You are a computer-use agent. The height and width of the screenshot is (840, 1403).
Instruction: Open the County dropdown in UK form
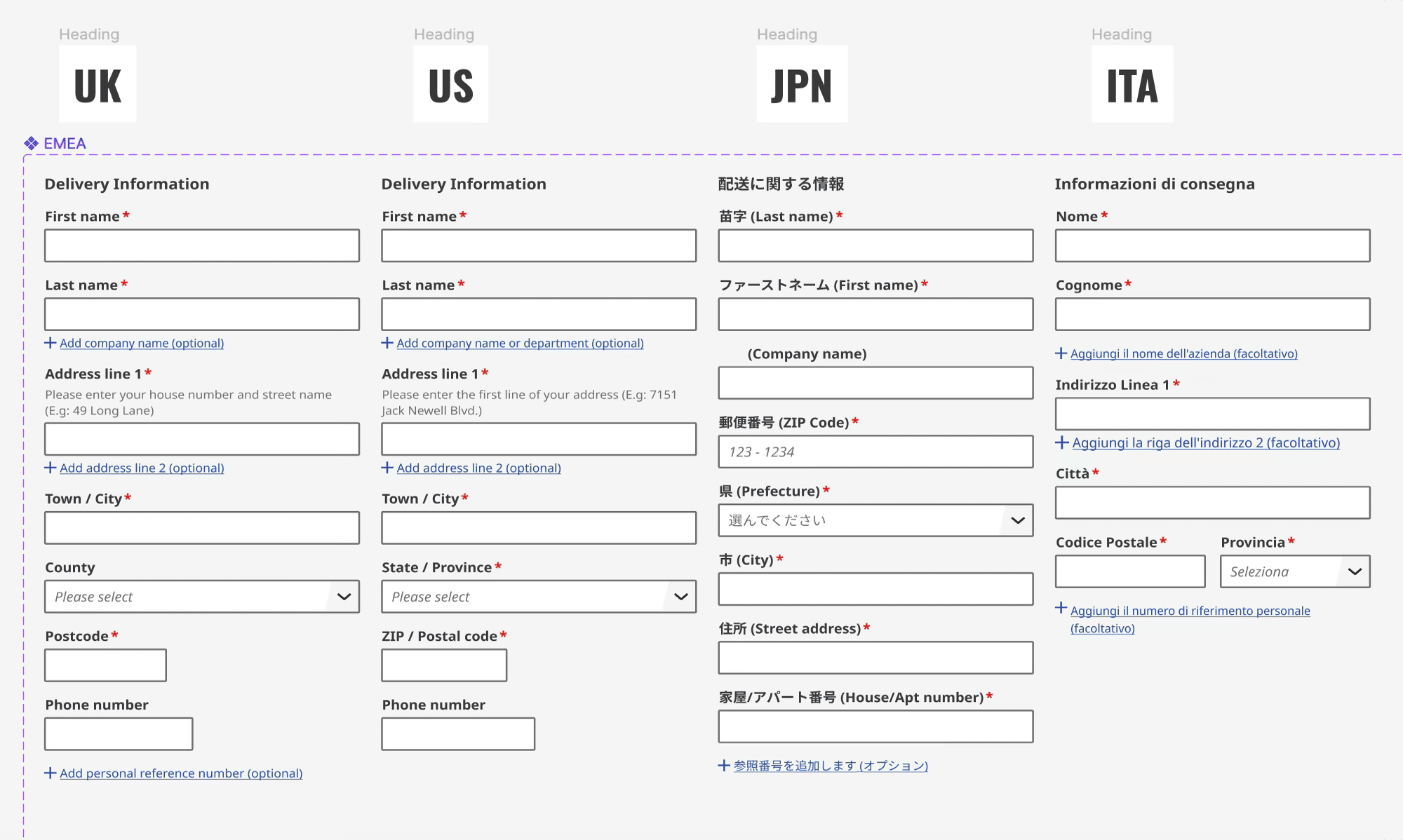click(201, 597)
